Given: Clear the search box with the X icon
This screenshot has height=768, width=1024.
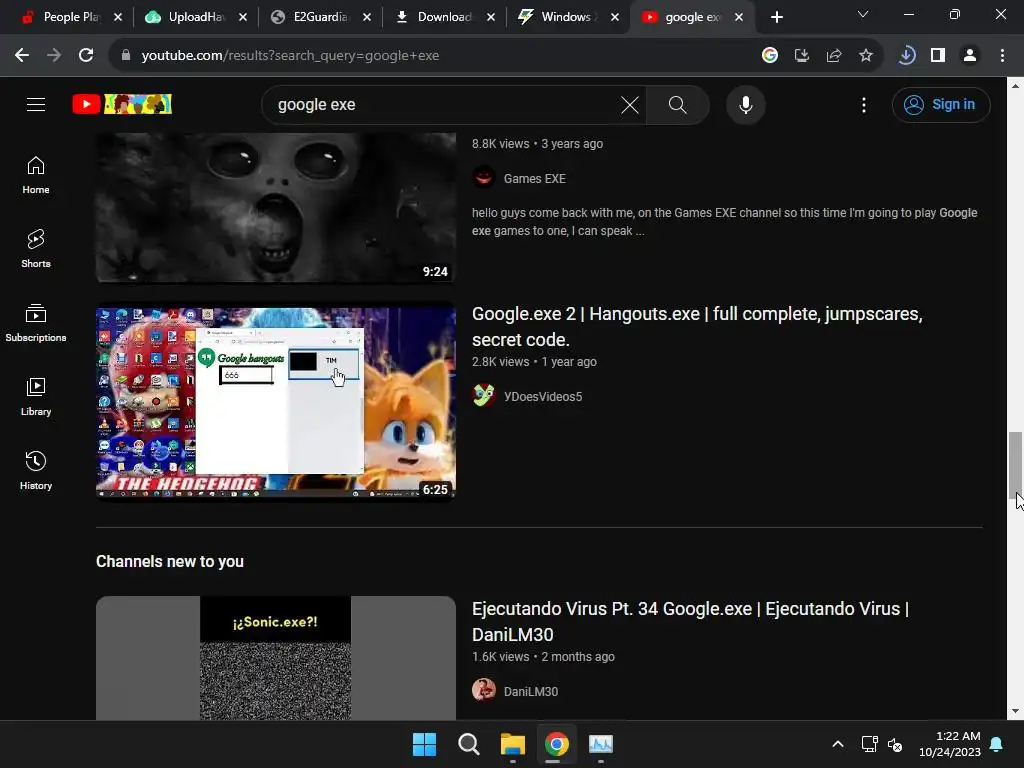Looking at the screenshot, I should [x=630, y=104].
